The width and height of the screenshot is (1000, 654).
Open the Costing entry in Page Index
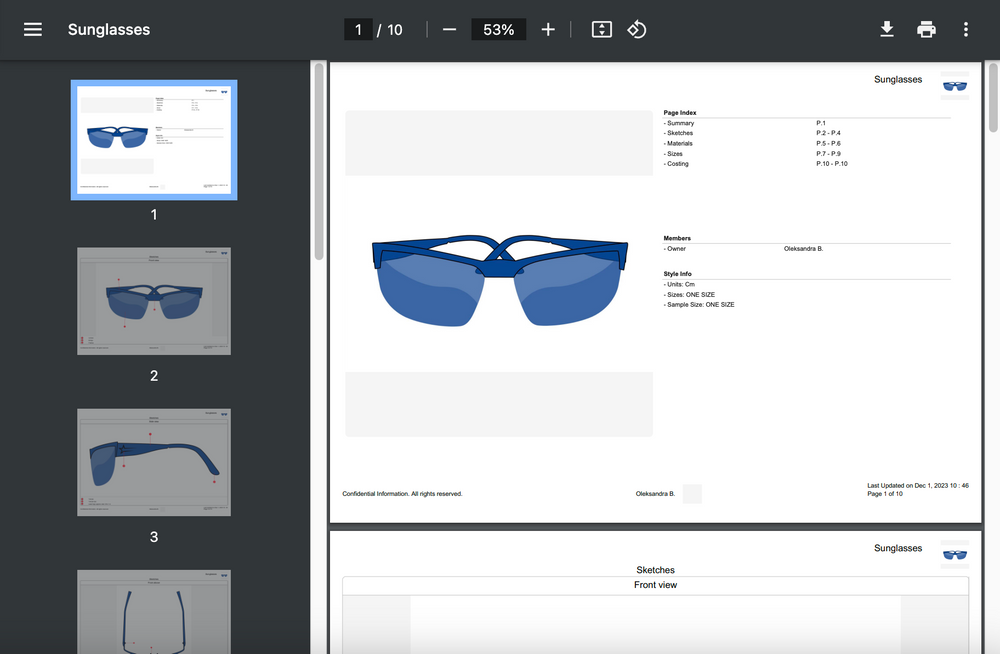pyautogui.click(x=677, y=163)
